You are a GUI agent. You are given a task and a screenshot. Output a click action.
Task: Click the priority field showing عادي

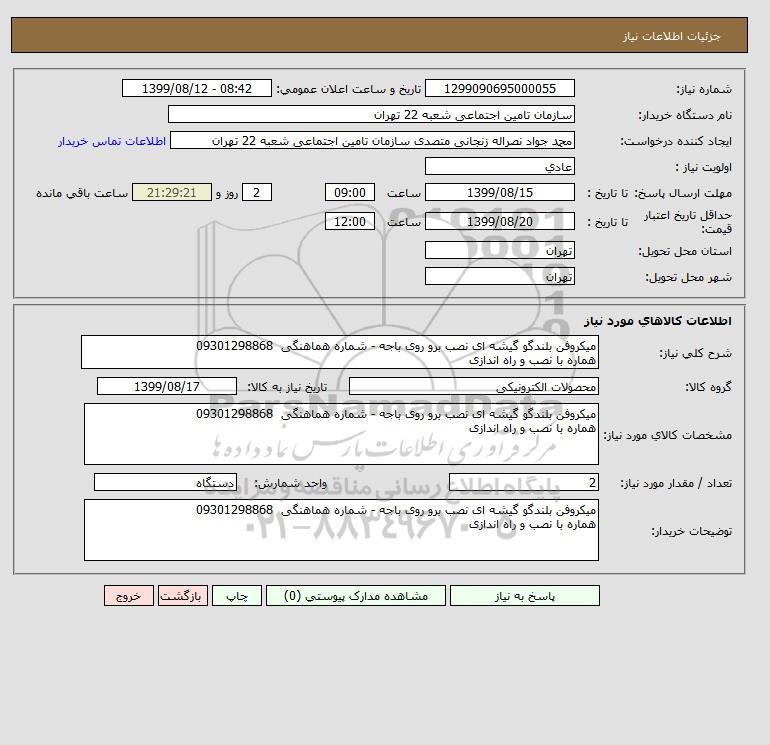tap(499, 166)
